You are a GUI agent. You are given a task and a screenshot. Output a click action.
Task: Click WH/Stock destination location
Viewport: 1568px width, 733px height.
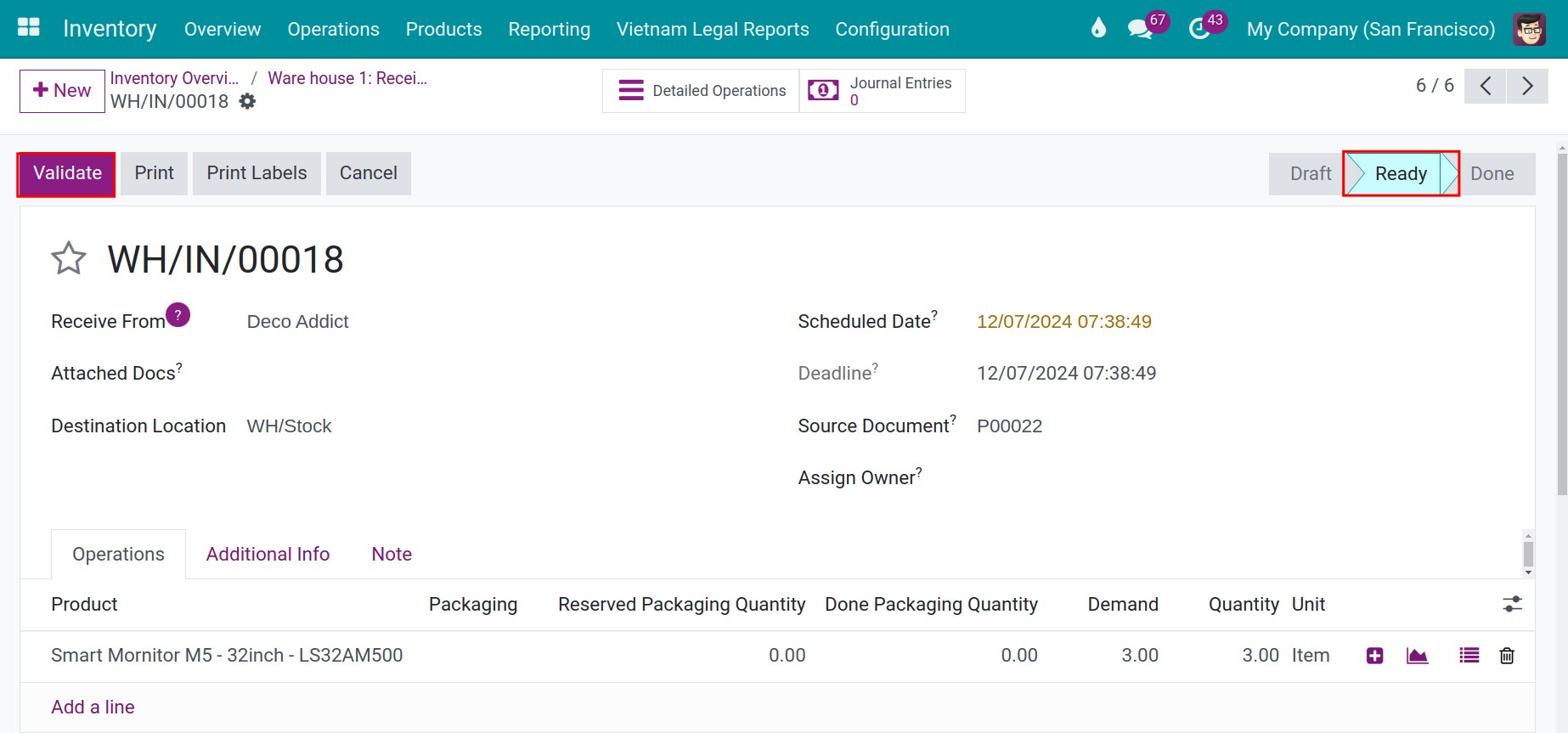tap(289, 426)
